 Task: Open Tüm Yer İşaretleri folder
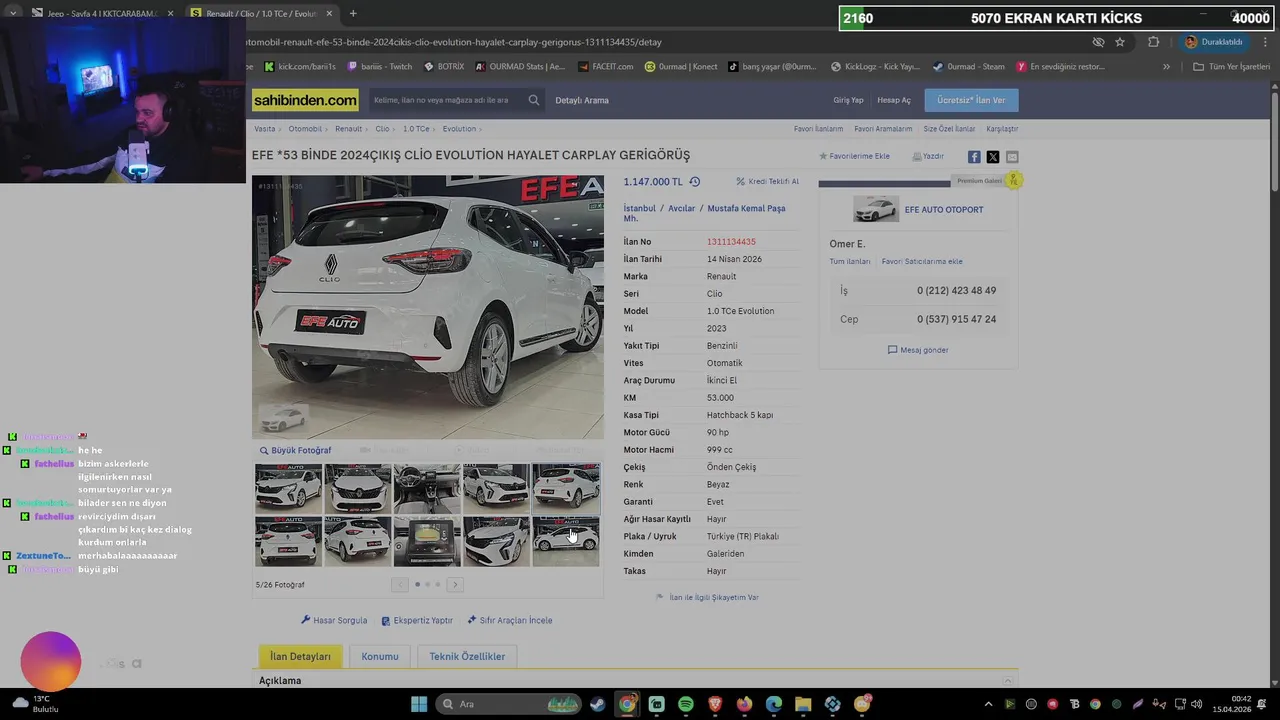click(1231, 67)
